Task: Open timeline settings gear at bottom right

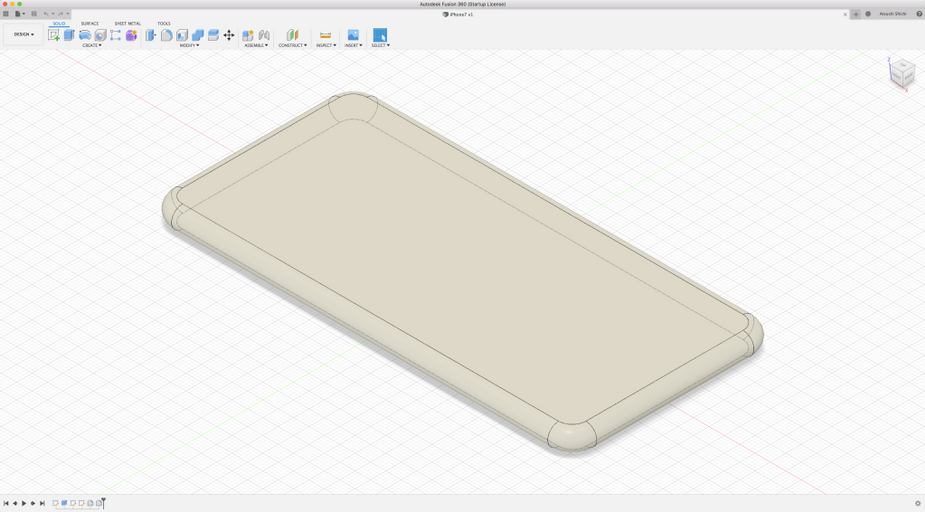Action: point(917,503)
